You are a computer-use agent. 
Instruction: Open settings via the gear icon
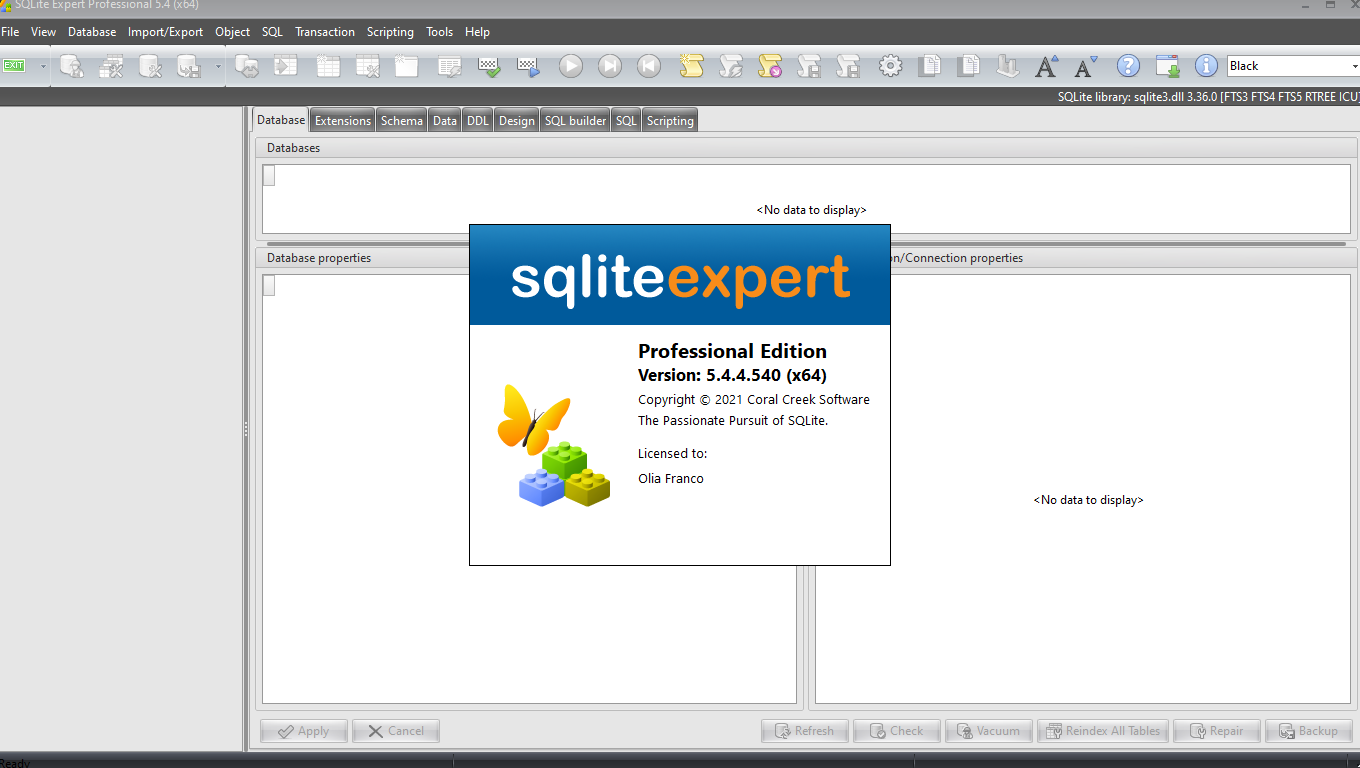coord(890,66)
